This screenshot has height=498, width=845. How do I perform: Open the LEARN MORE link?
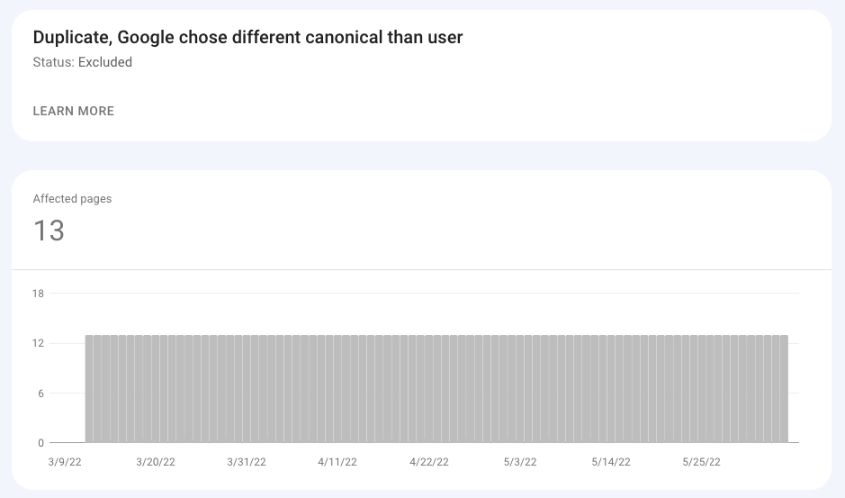(x=73, y=111)
